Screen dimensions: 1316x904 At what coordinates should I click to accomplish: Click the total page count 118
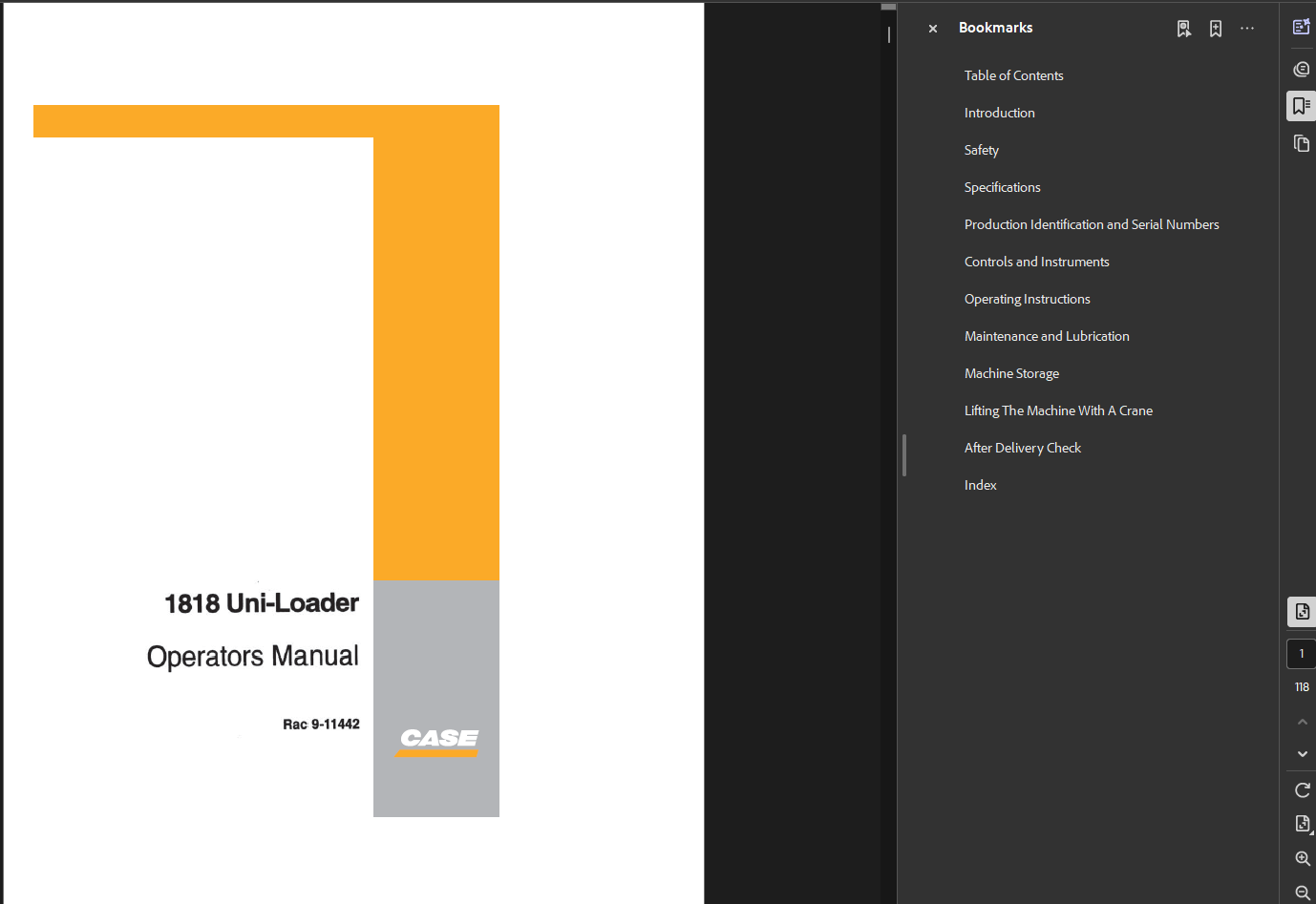tap(1302, 687)
